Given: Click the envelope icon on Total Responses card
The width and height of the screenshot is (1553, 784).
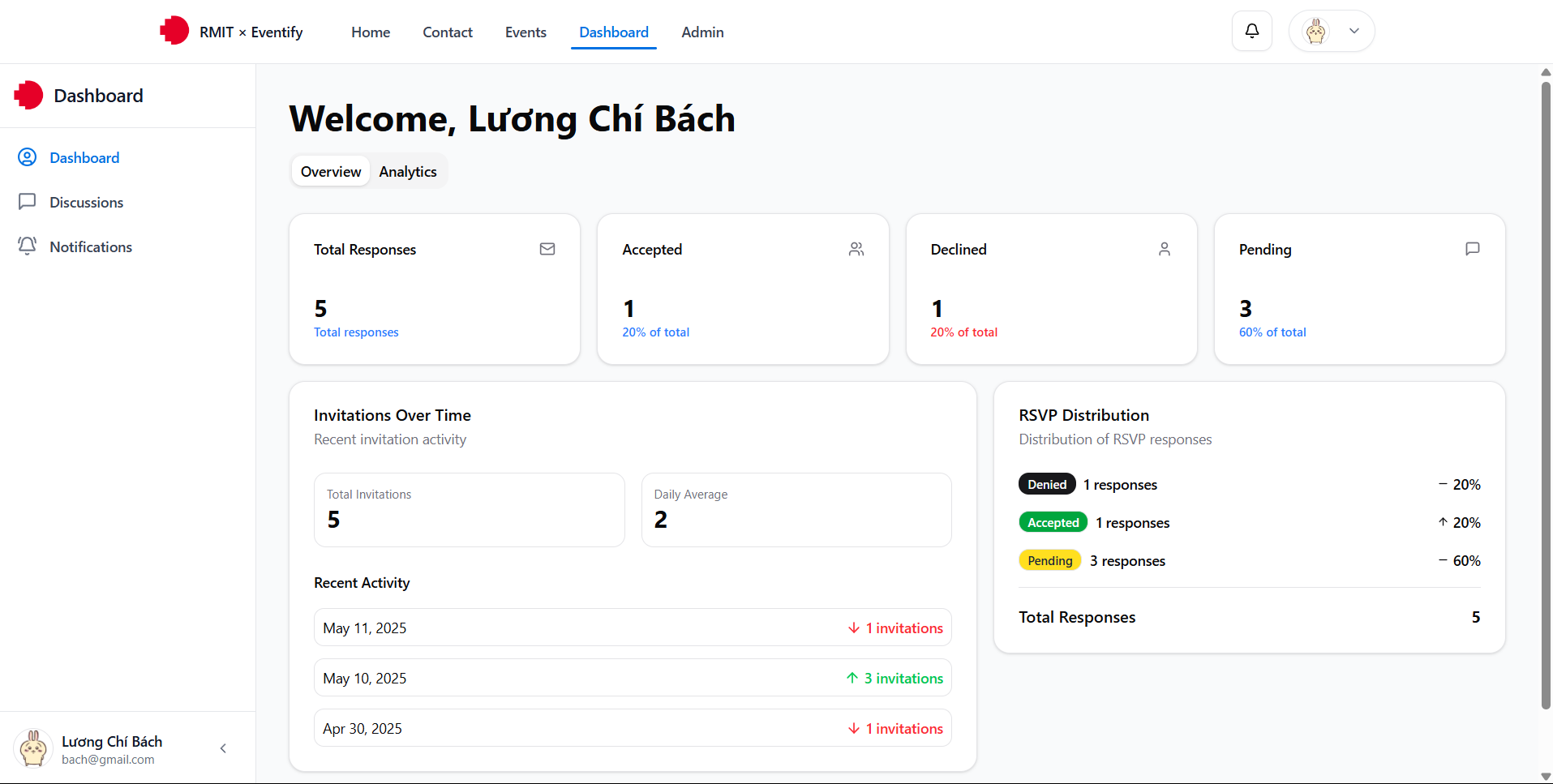Looking at the screenshot, I should pyautogui.click(x=547, y=249).
